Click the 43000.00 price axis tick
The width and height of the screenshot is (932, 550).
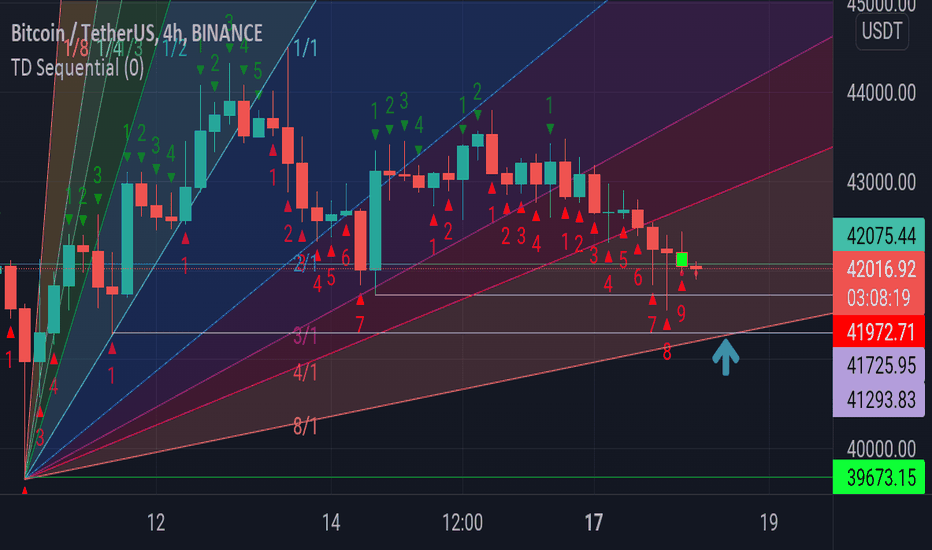click(x=881, y=182)
